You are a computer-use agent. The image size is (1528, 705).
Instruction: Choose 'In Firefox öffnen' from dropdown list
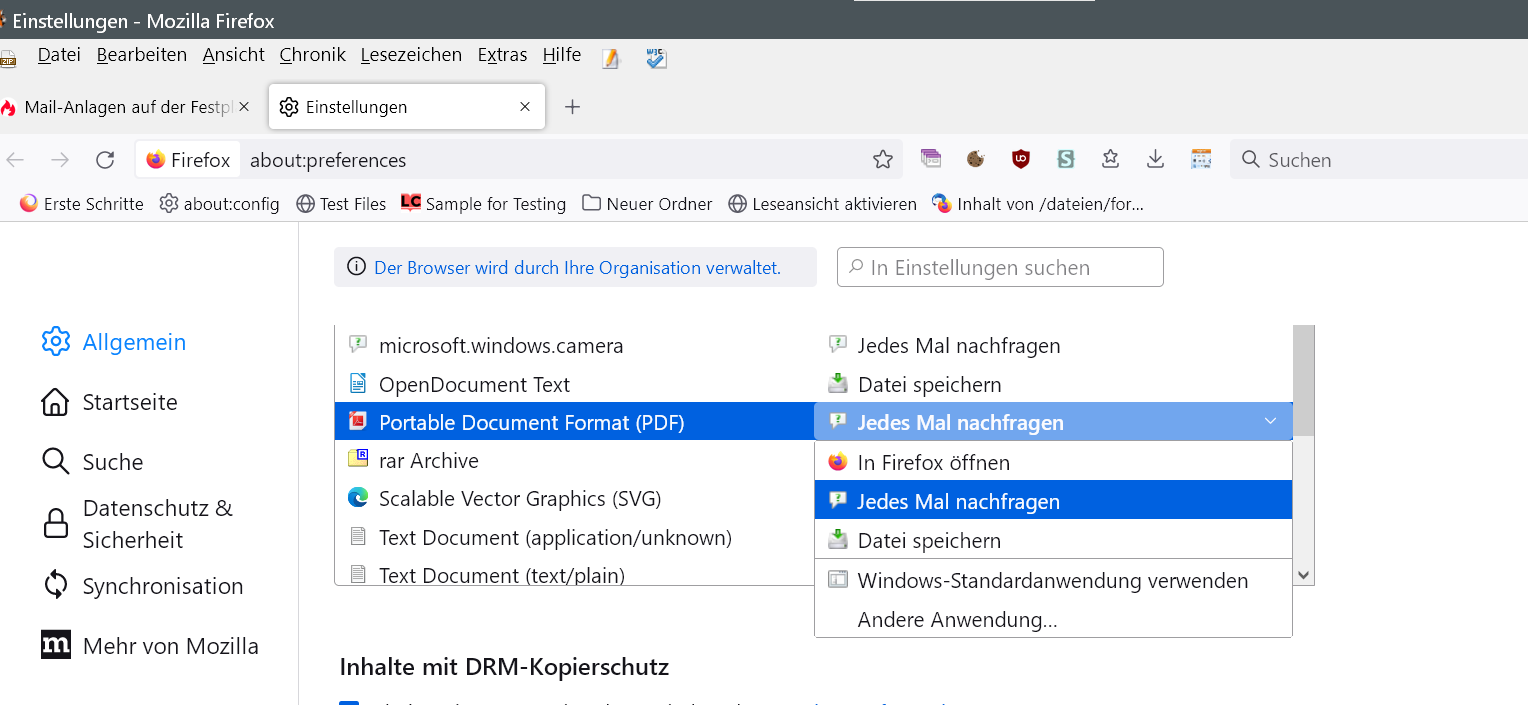click(x=933, y=463)
